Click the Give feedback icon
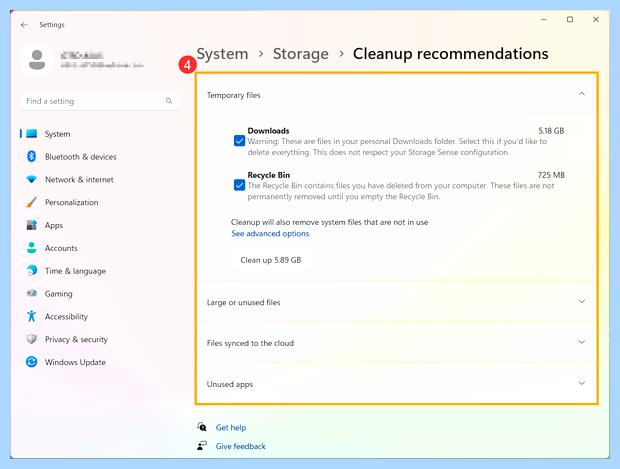Screen dimensions: 620x469 202,446
